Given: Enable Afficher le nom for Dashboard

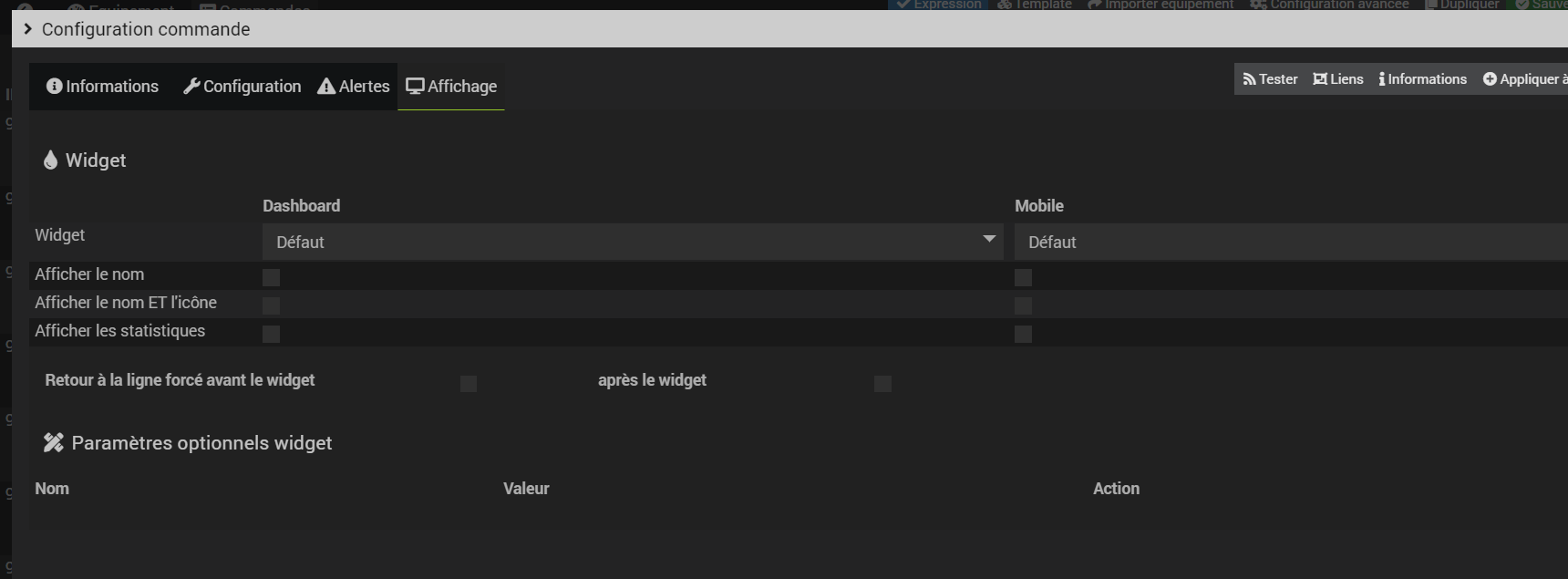Looking at the screenshot, I should (x=271, y=277).
